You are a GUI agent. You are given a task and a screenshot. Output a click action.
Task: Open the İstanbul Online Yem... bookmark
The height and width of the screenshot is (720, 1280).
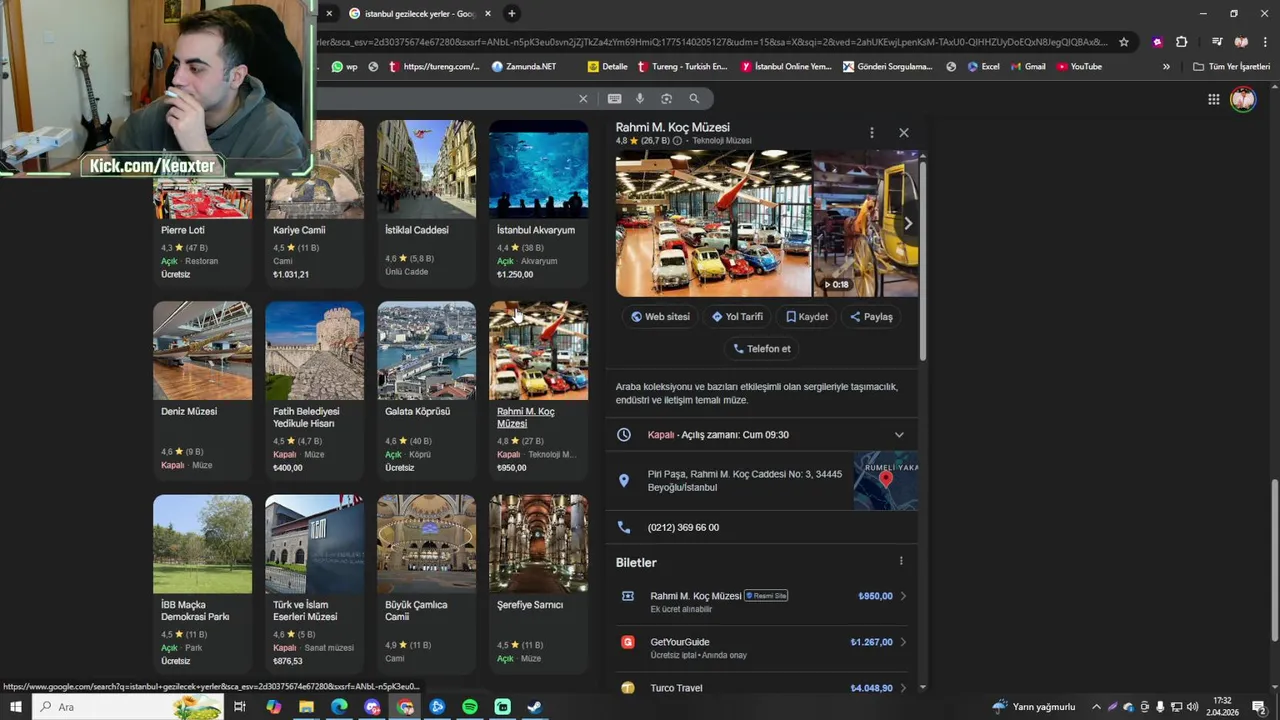[786, 67]
